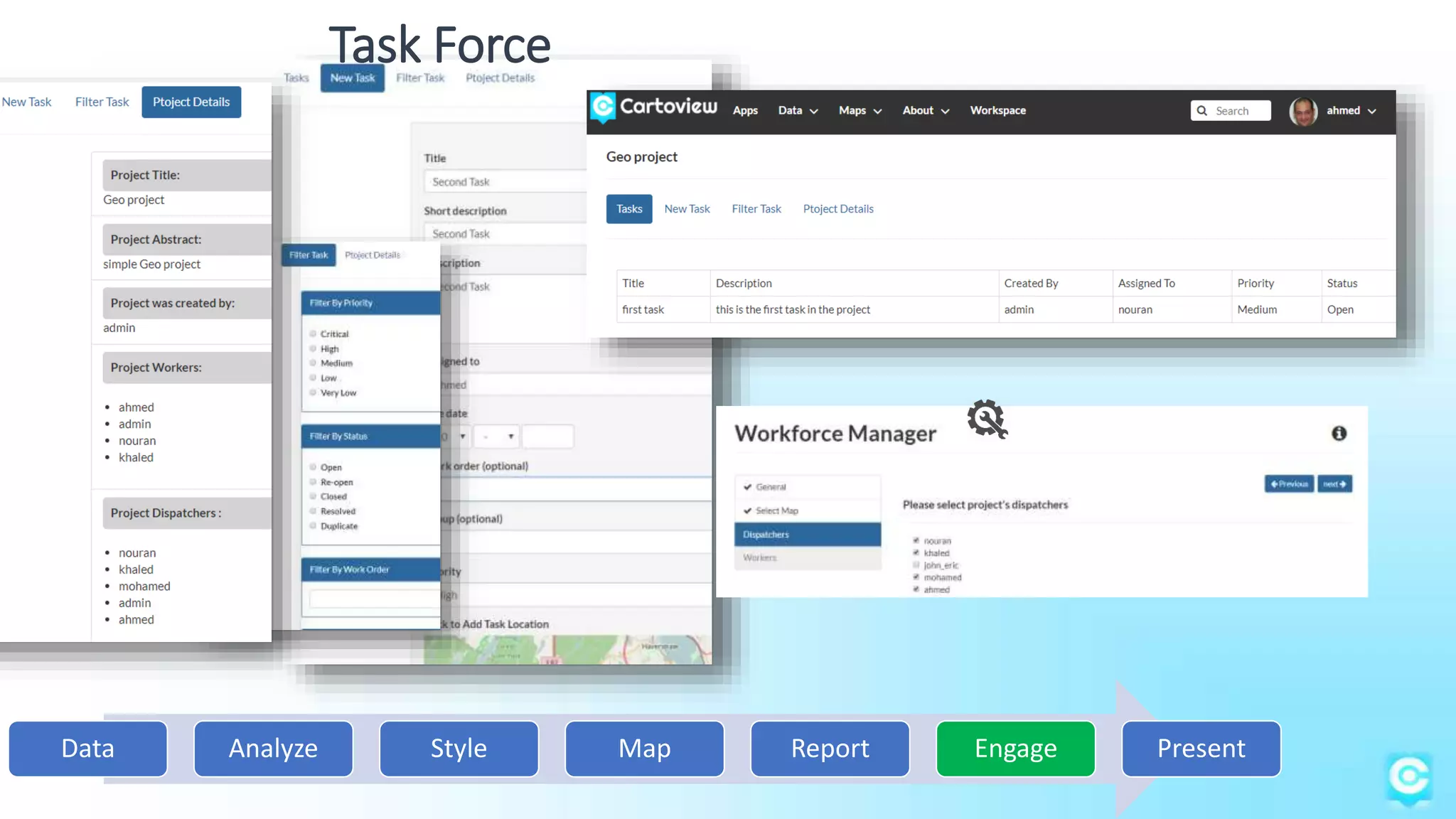The image size is (1456, 819).
Task: Click the 'nouran' Assigned To cell
Action: (1172, 309)
